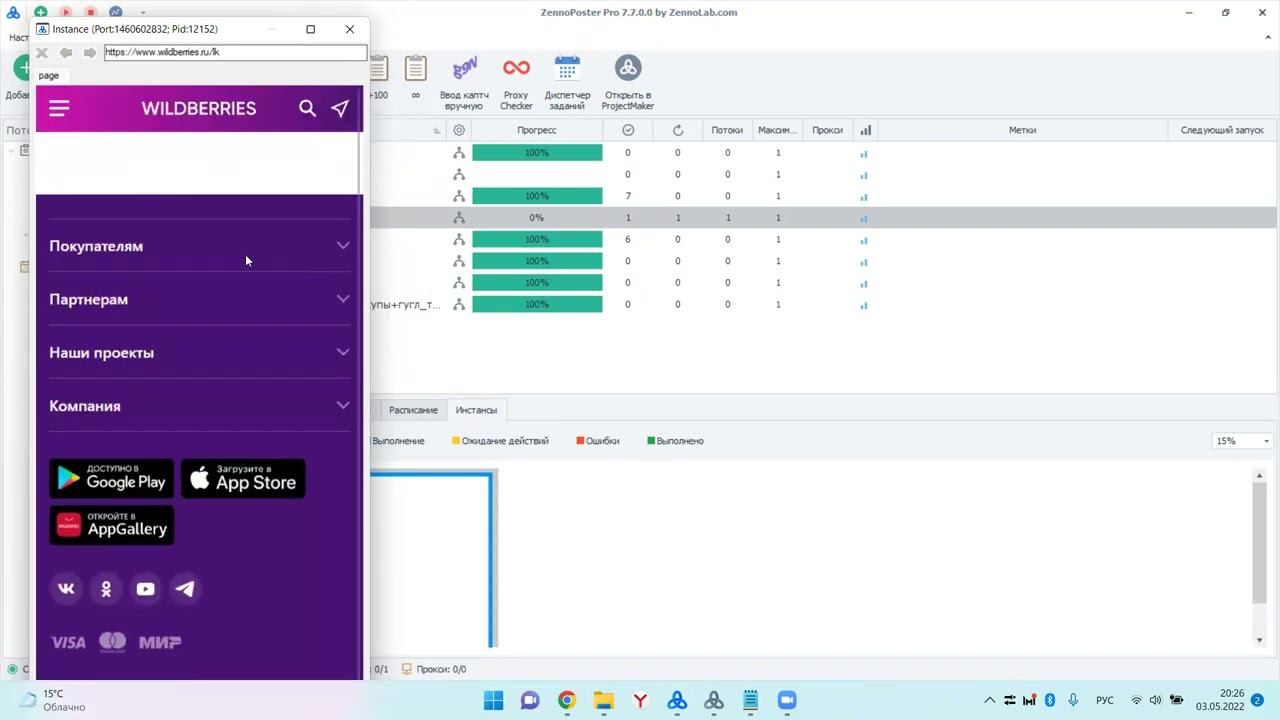The height and width of the screenshot is (720, 1280).
Task: Click the РУС language indicator in system tray
Action: pyautogui.click(x=1105, y=700)
